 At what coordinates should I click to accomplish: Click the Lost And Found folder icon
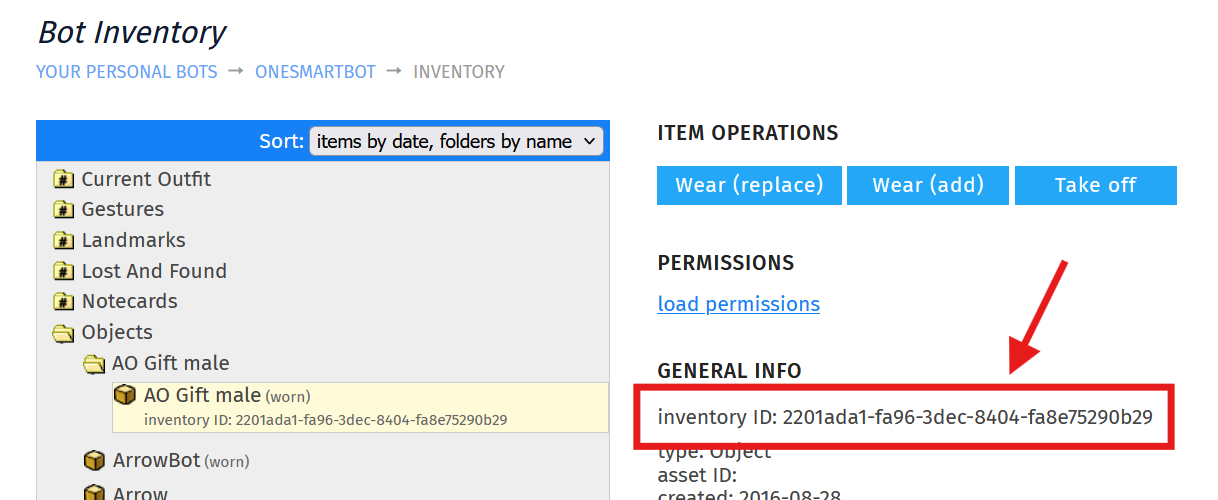pyautogui.click(x=63, y=272)
